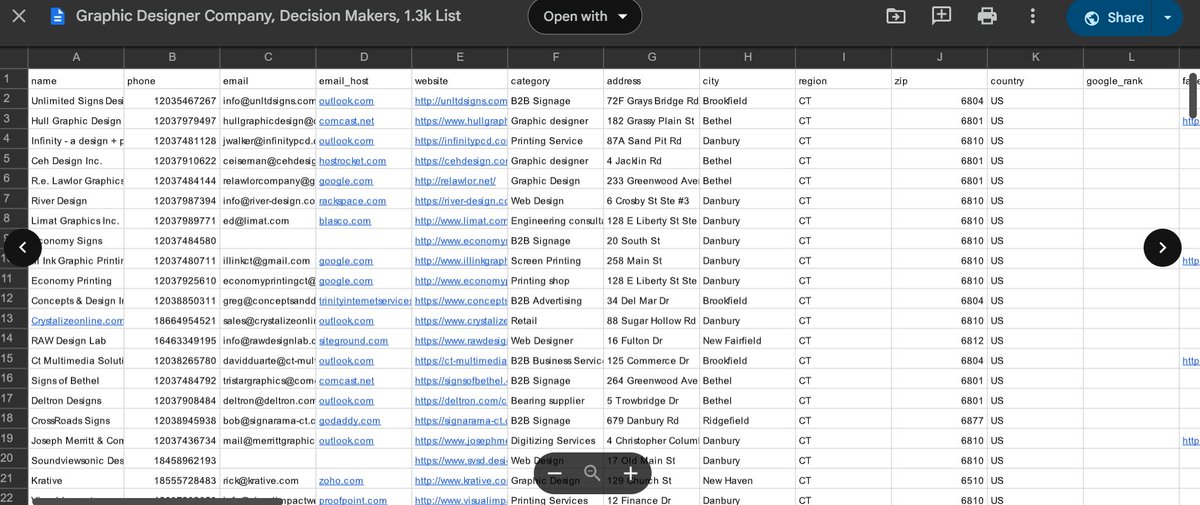Image resolution: width=1200 pixels, height=505 pixels.
Task: Go to the previous file with the left arrow
Action: pyautogui.click(x=23, y=247)
